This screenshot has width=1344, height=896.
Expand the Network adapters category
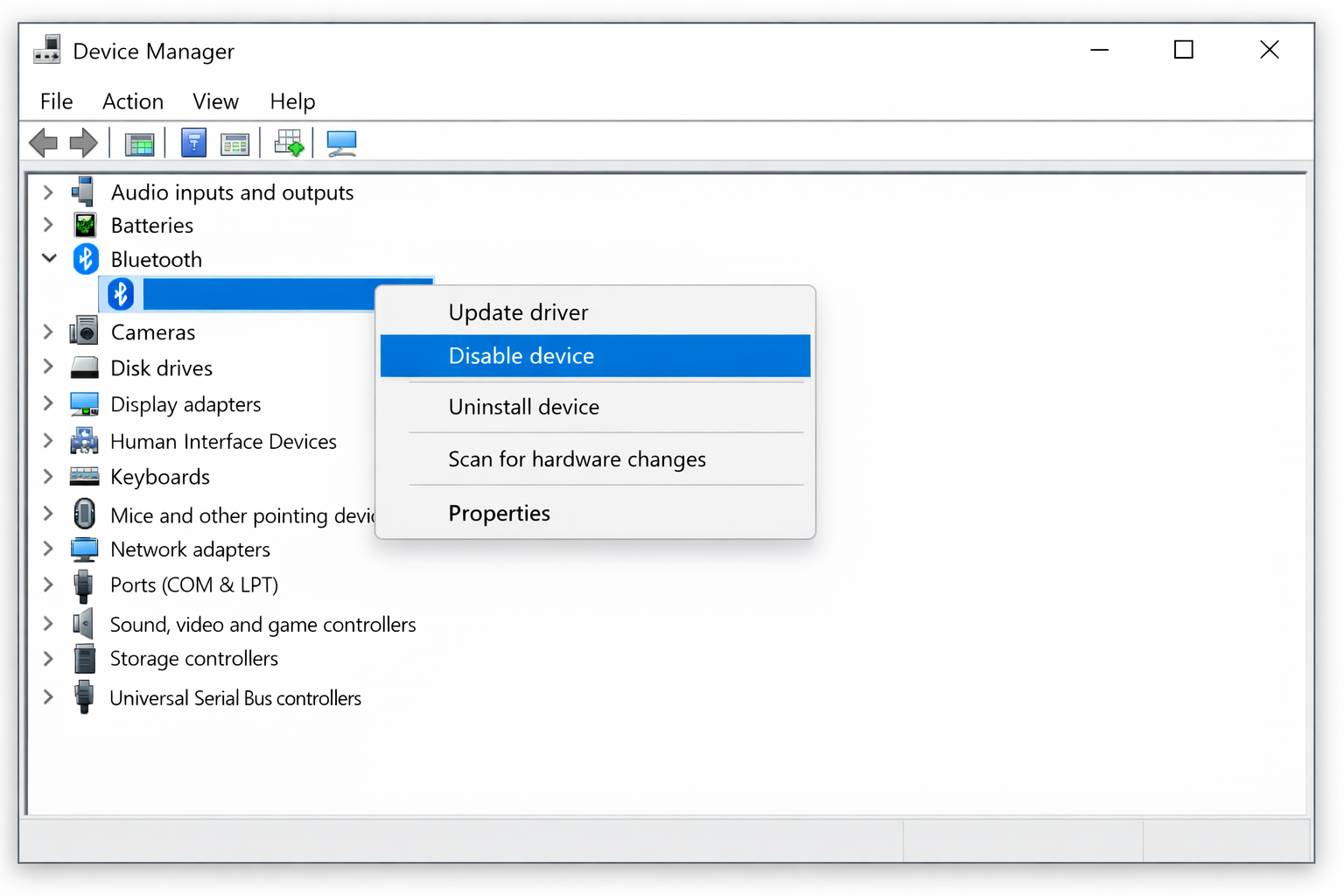coord(48,549)
